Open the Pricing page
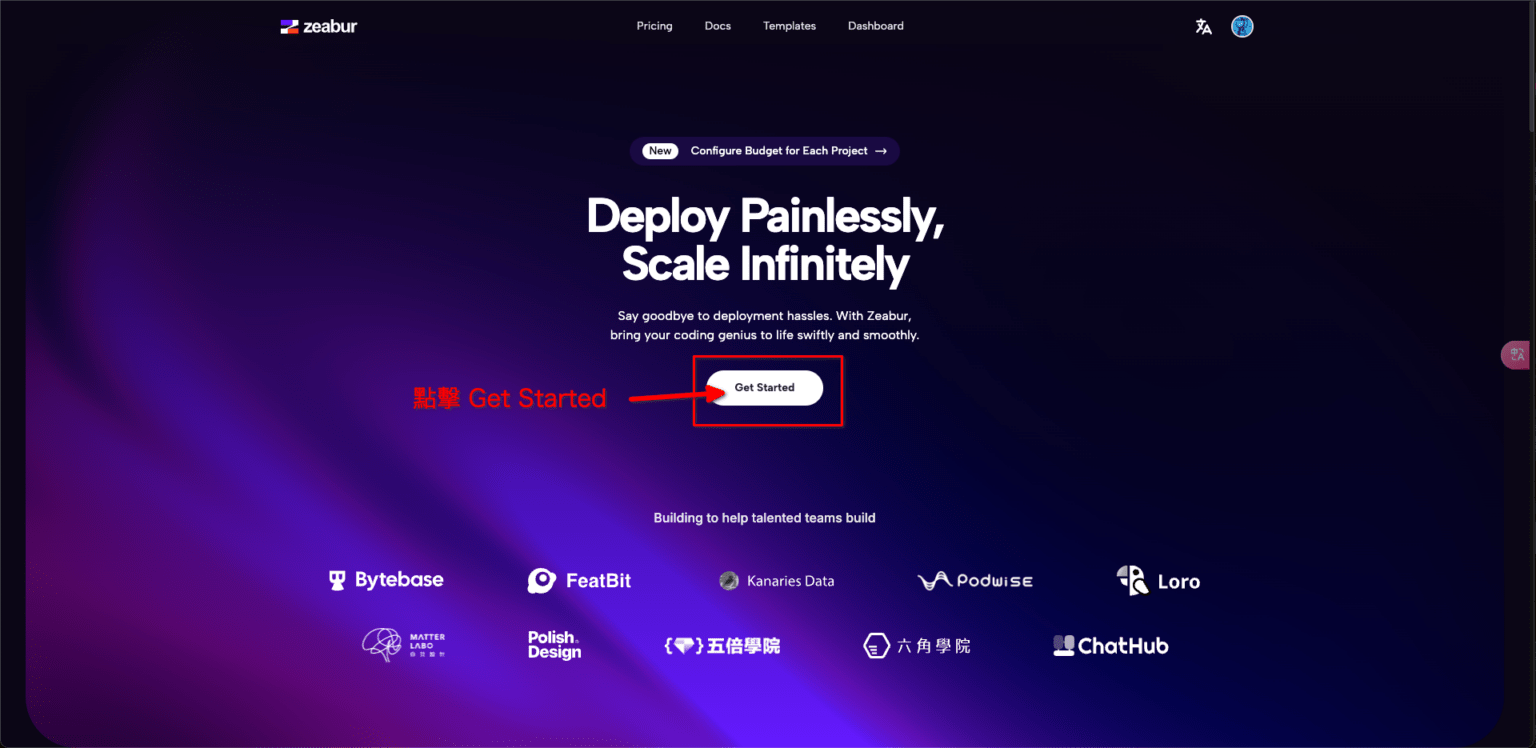1536x748 pixels. click(654, 26)
